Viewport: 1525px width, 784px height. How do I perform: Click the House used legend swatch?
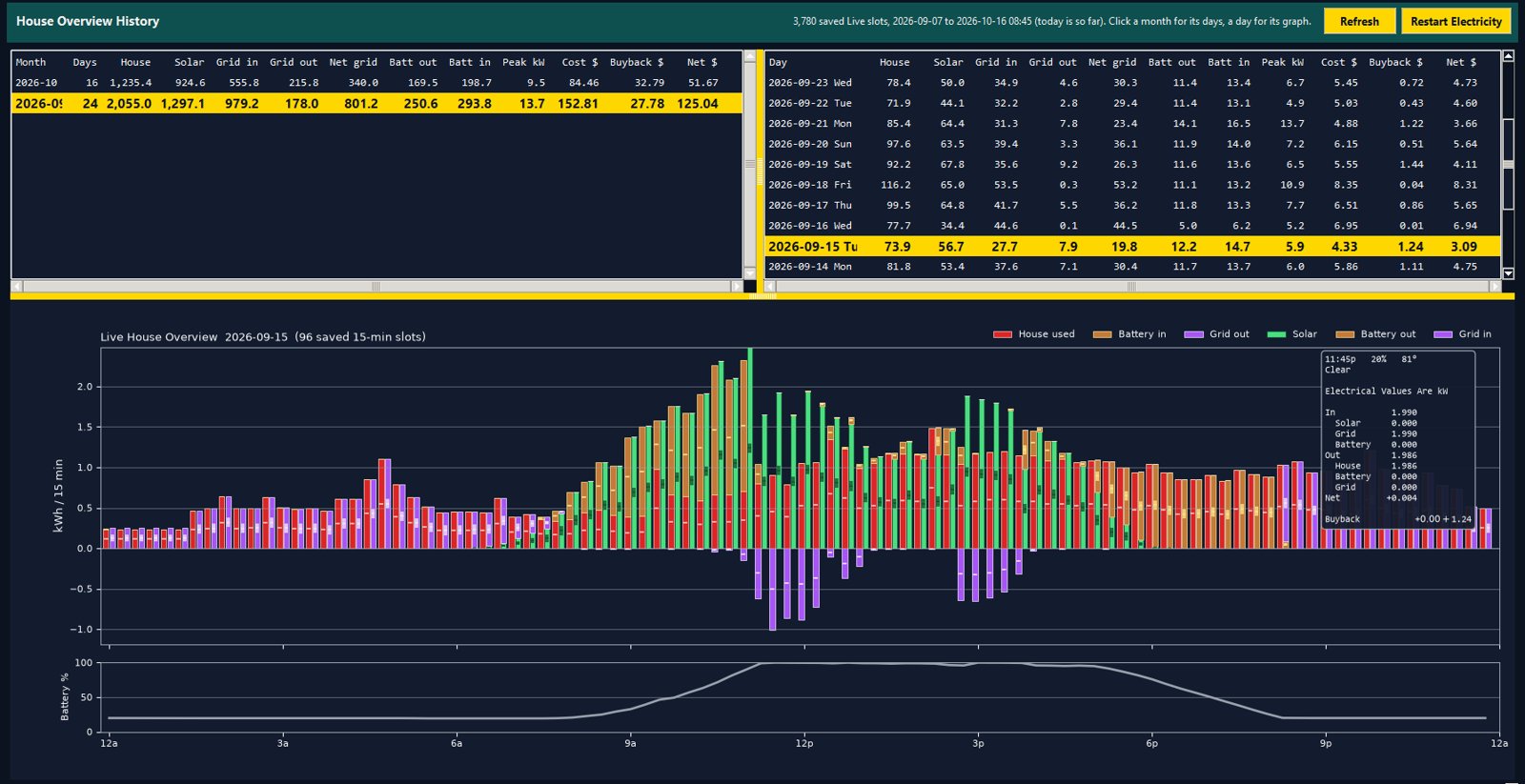coord(1002,334)
